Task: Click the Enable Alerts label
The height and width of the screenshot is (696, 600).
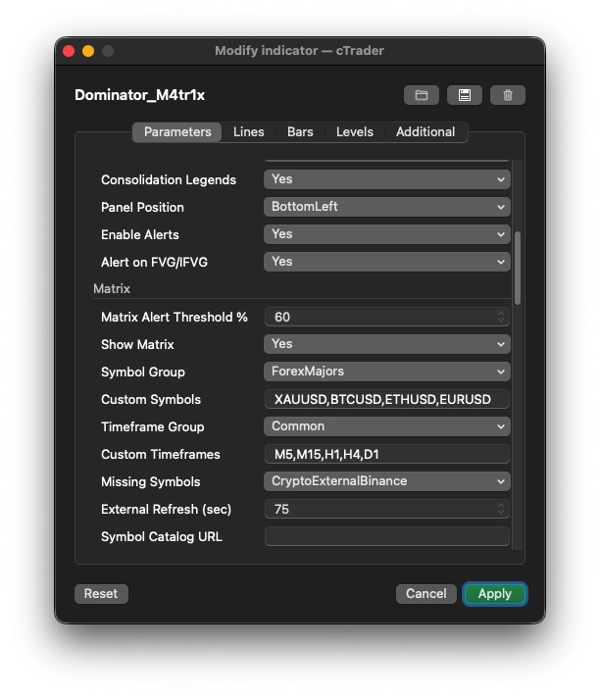Action: 140,235
